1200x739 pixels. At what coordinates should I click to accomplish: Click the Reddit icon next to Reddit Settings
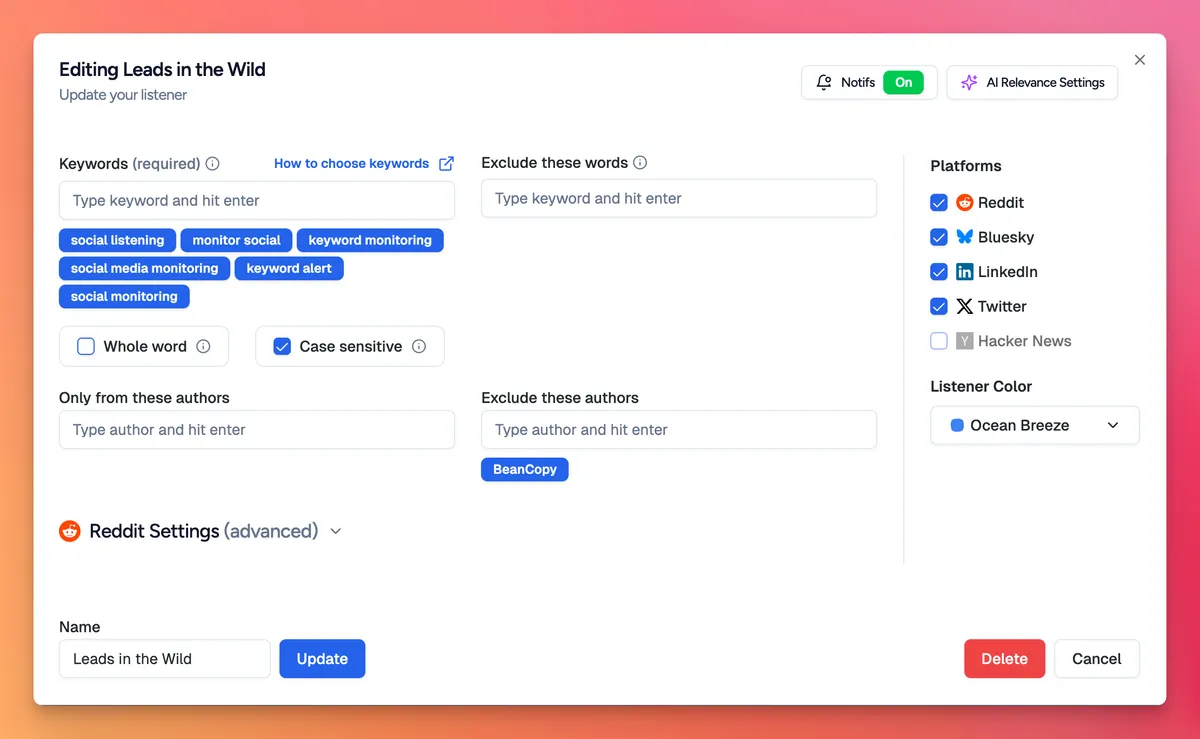click(x=70, y=531)
